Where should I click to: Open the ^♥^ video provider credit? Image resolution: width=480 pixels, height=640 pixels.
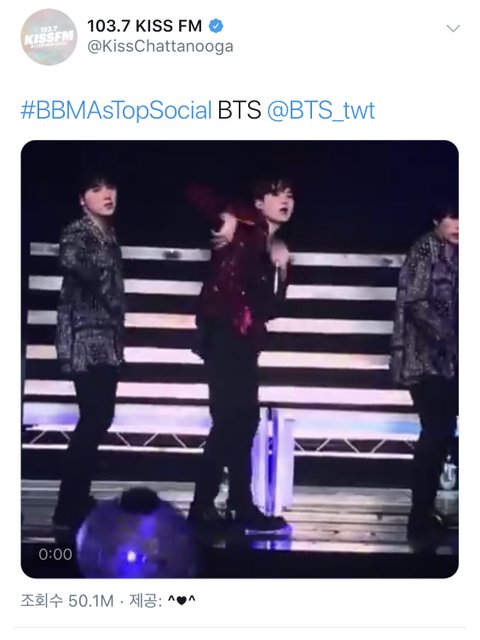182,600
